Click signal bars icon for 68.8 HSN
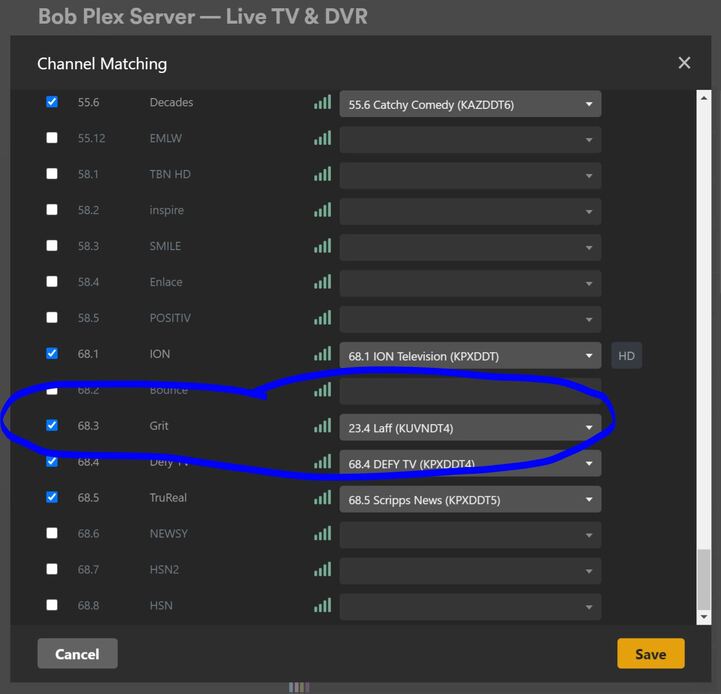Screen dimensions: 721x694 coord(322,605)
